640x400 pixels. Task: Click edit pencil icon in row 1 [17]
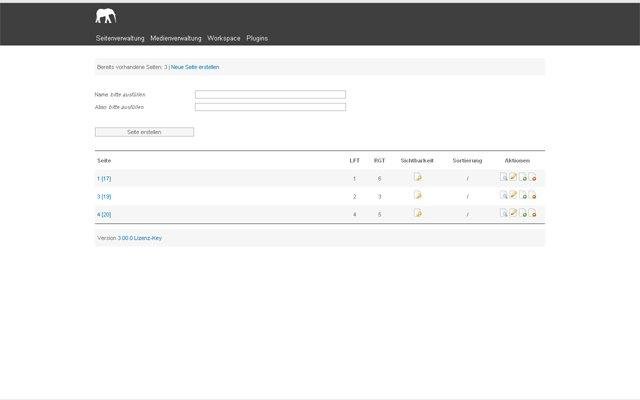(x=513, y=177)
